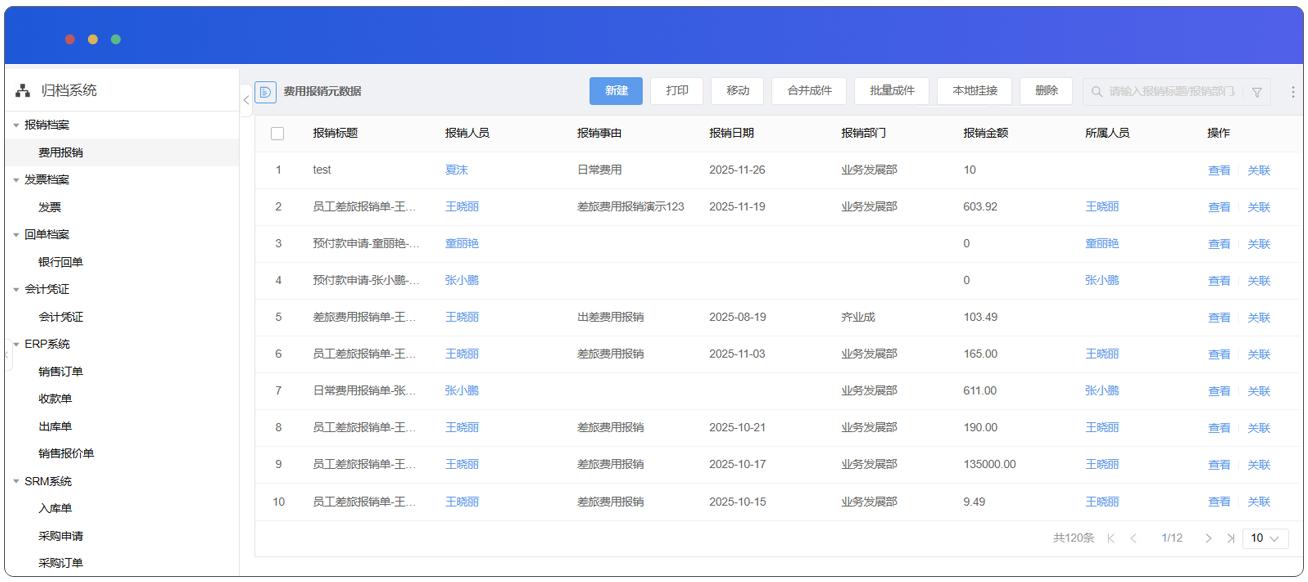Image resolution: width=1308 pixels, height=582 pixels.
Task: Collapse the 报销档案 tree group
Action: click(16, 126)
